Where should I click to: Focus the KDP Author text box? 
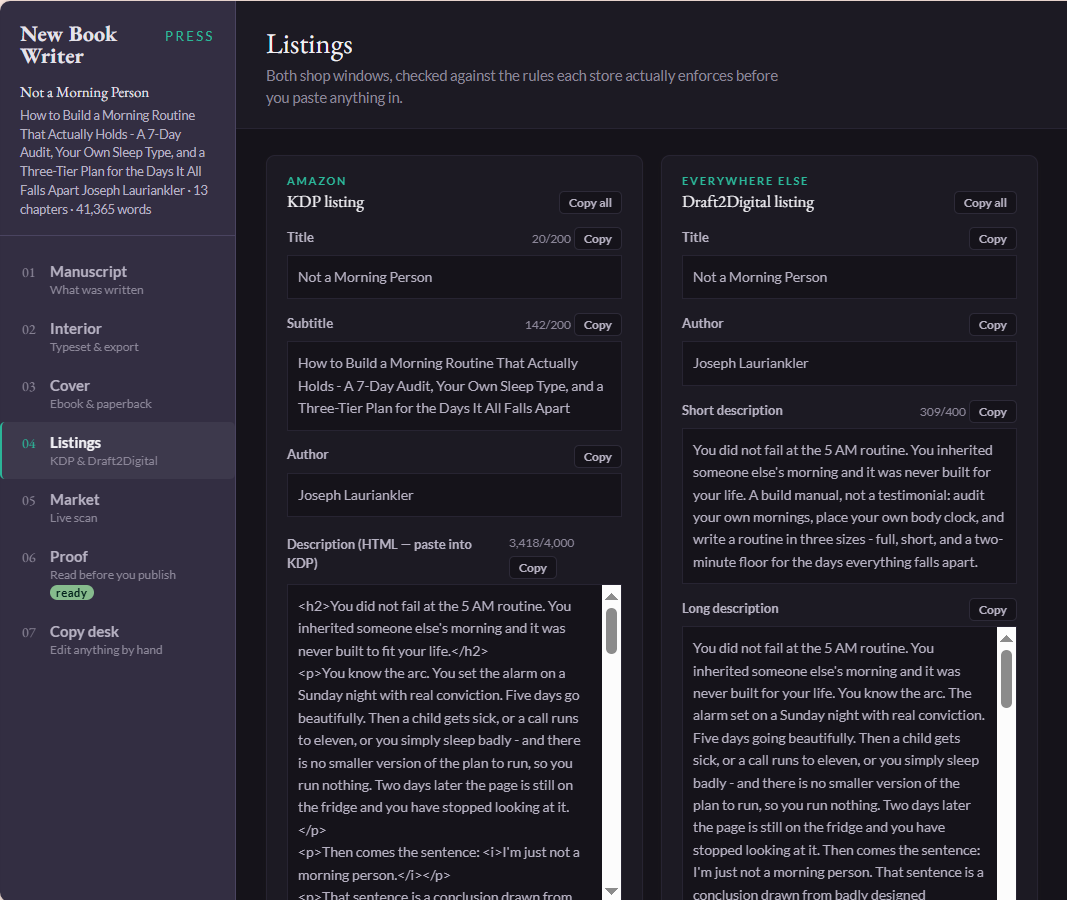pyautogui.click(x=454, y=495)
